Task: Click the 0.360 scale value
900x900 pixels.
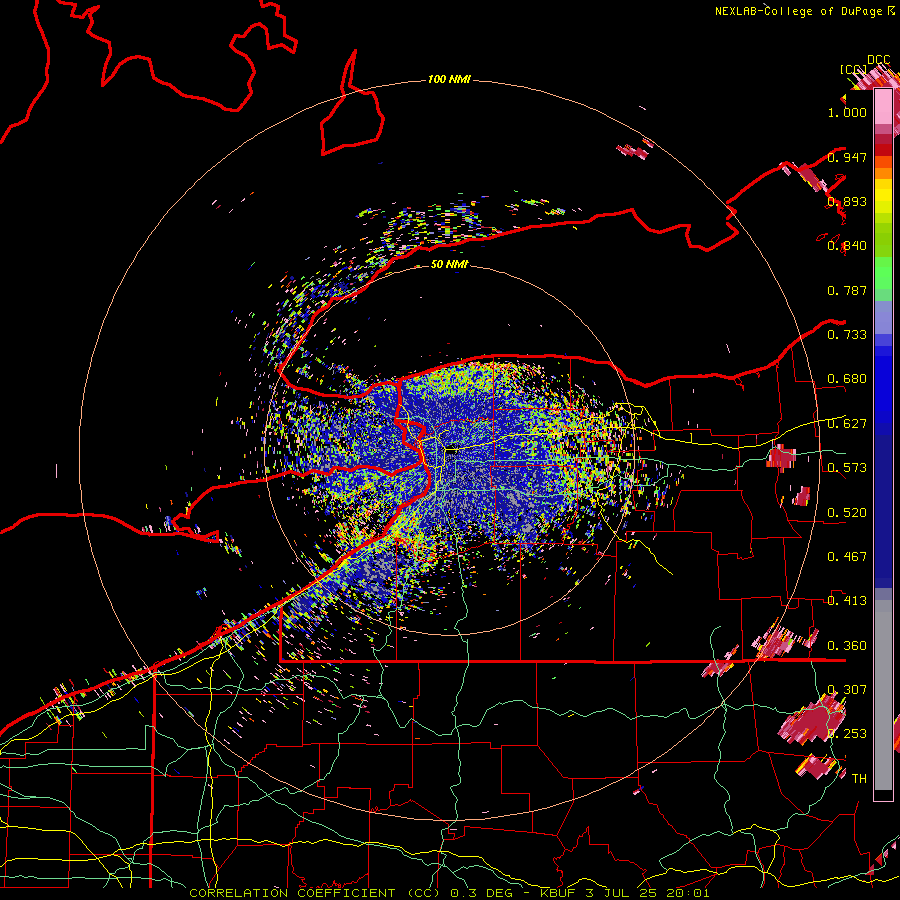Action: coord(847,646)
